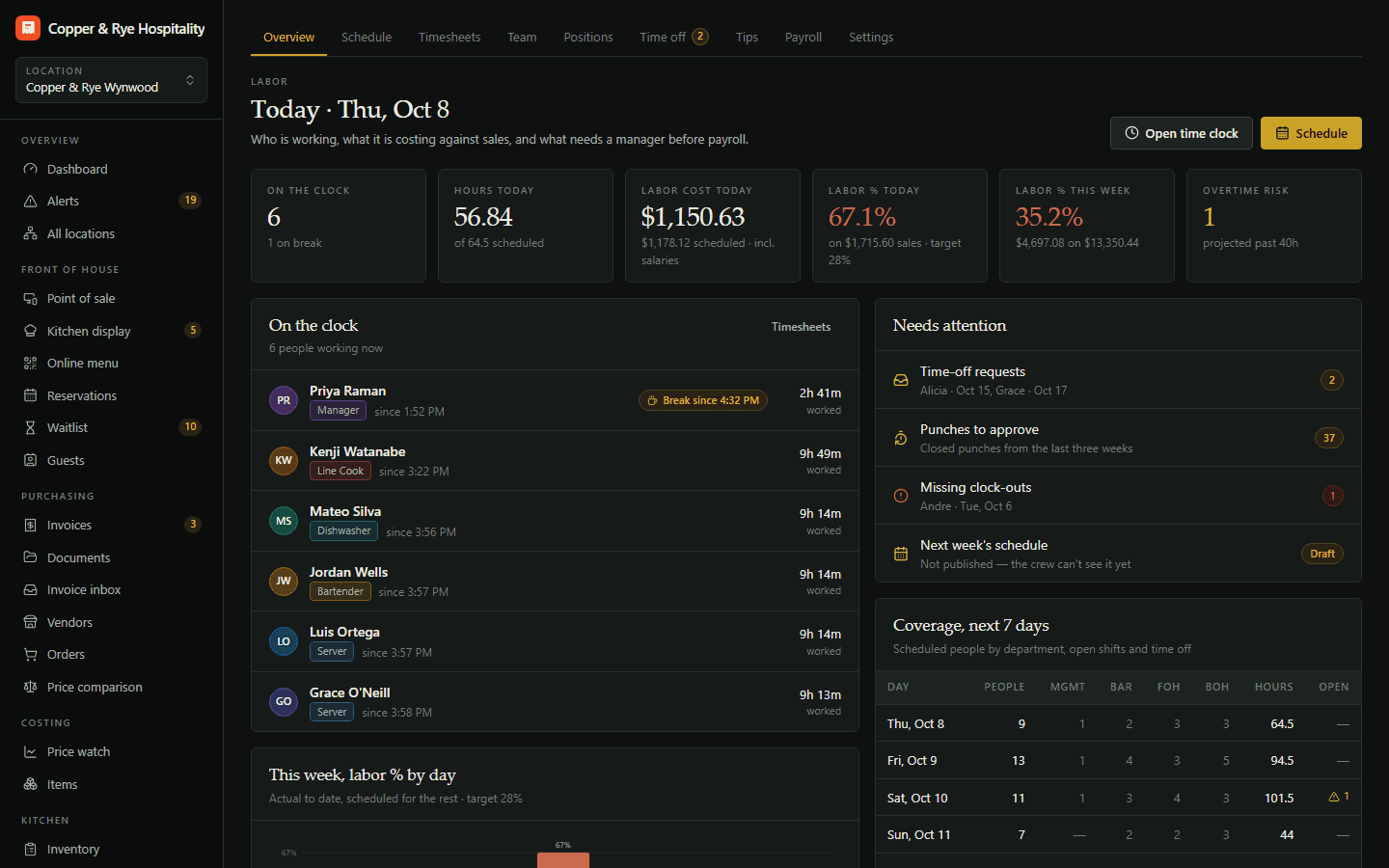Click the Copper & Rye Hospitality logo icon

click(27, 28)
